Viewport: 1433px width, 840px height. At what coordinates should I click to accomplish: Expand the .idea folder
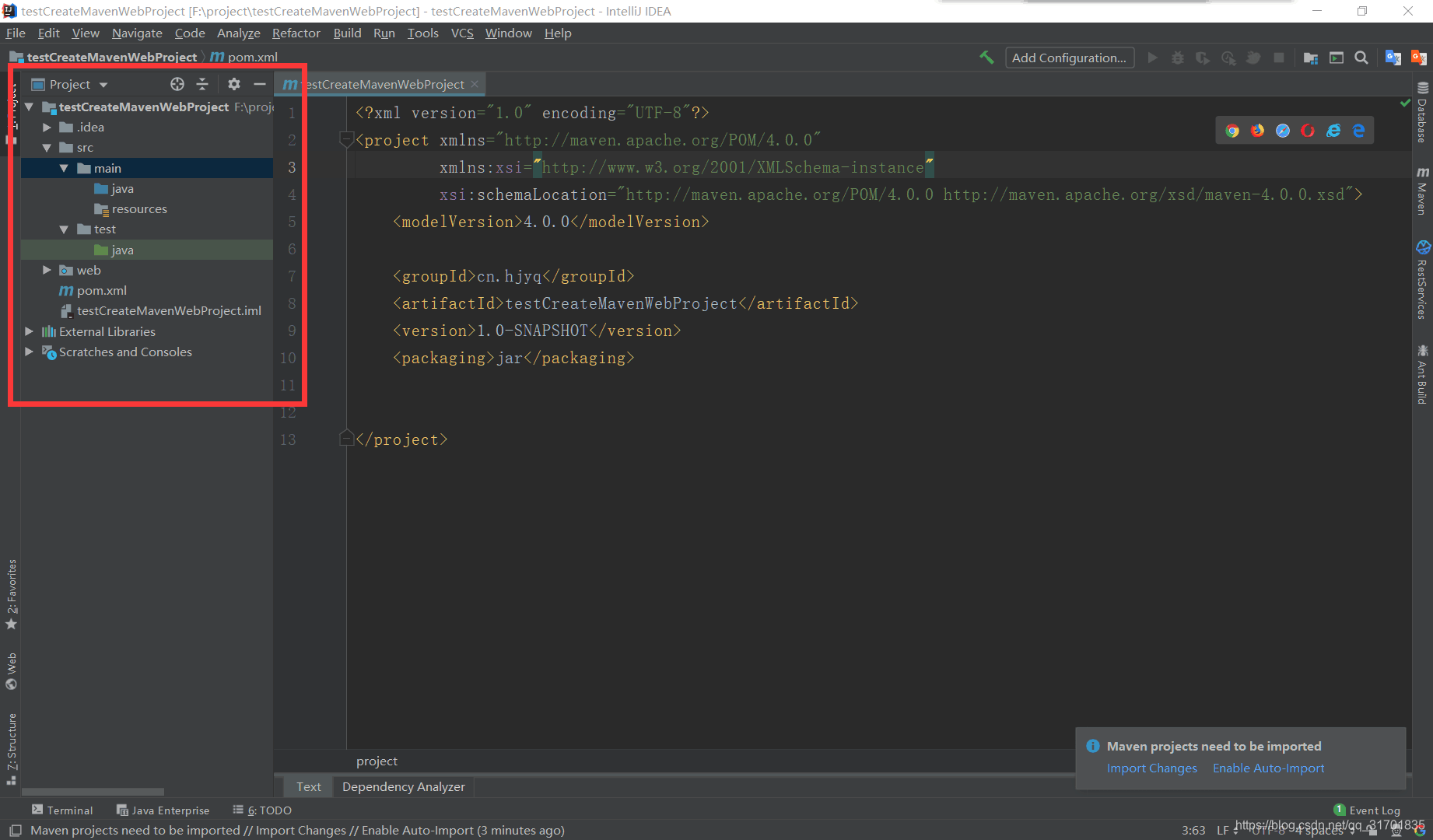tap(47, 127)
